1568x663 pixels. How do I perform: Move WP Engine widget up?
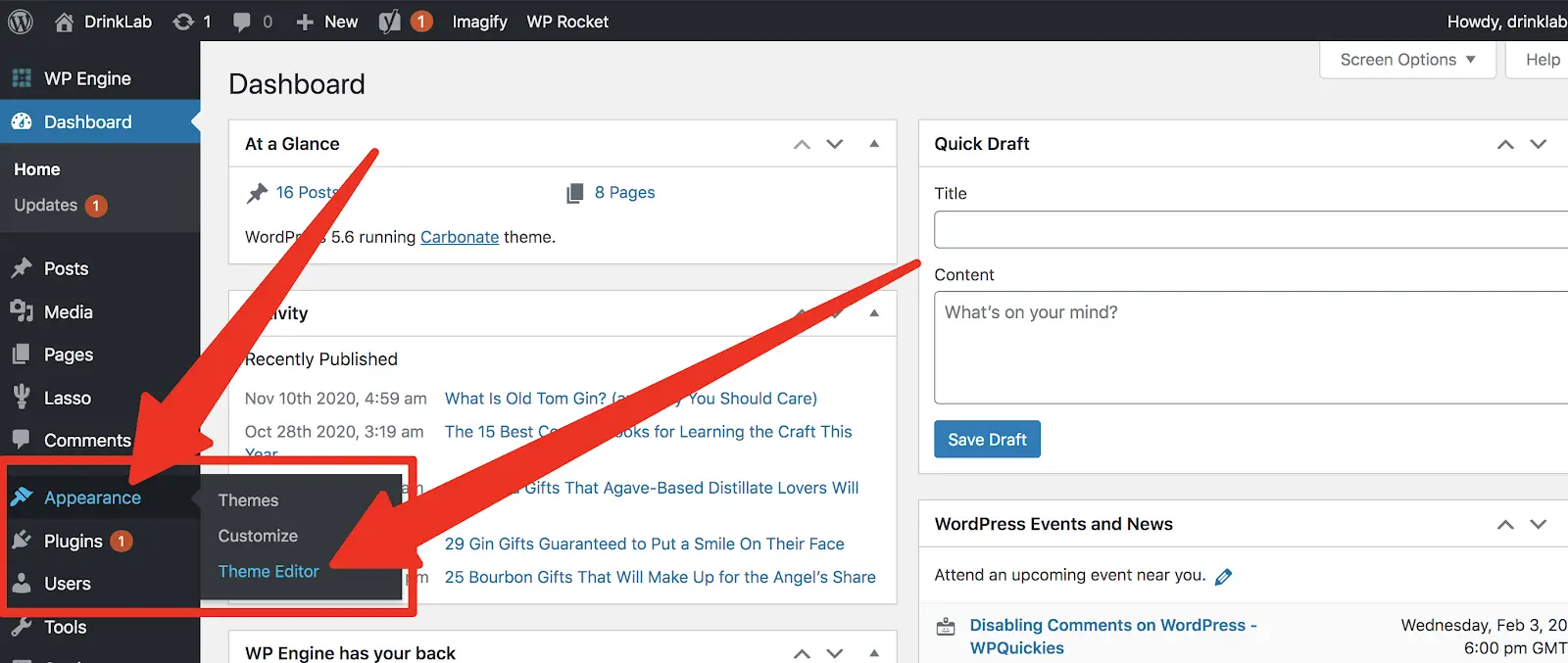[802, 653]
